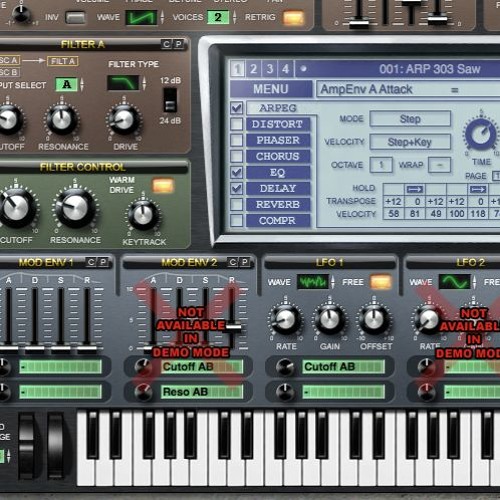Switch to preset tab 2

pos(253,69)
